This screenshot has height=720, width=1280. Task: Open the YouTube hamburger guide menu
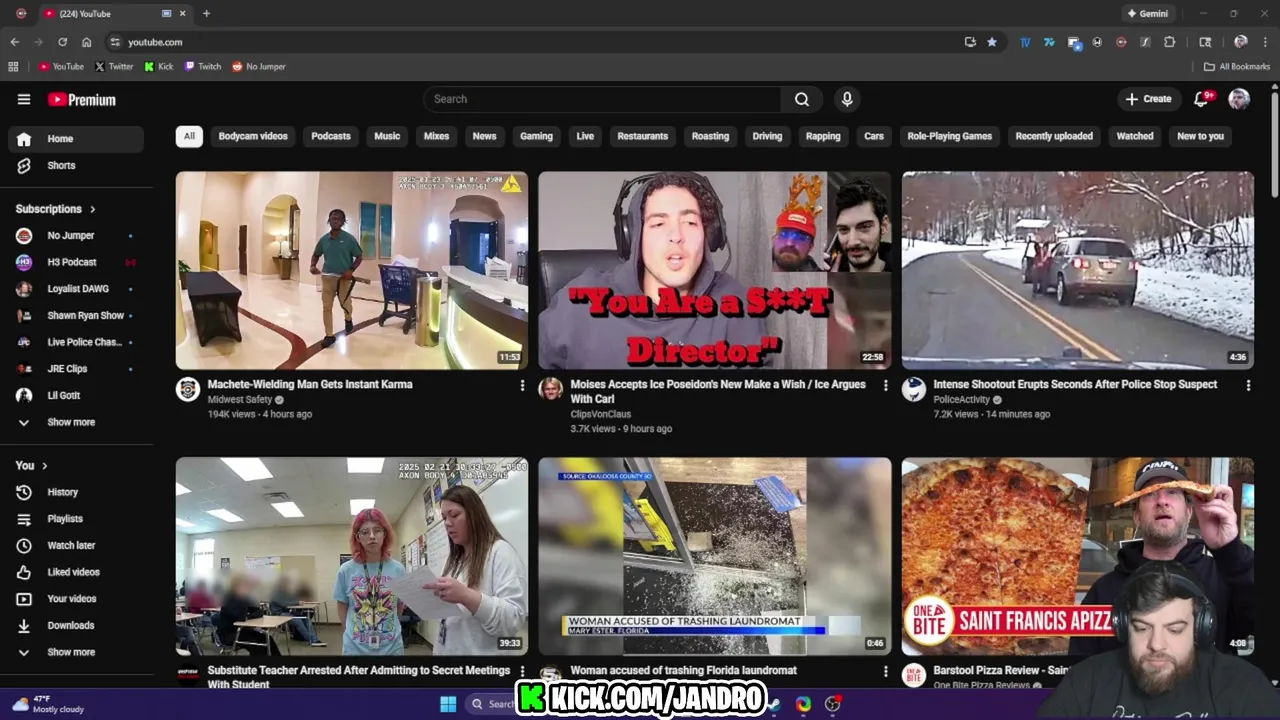[x=24, y=99]
